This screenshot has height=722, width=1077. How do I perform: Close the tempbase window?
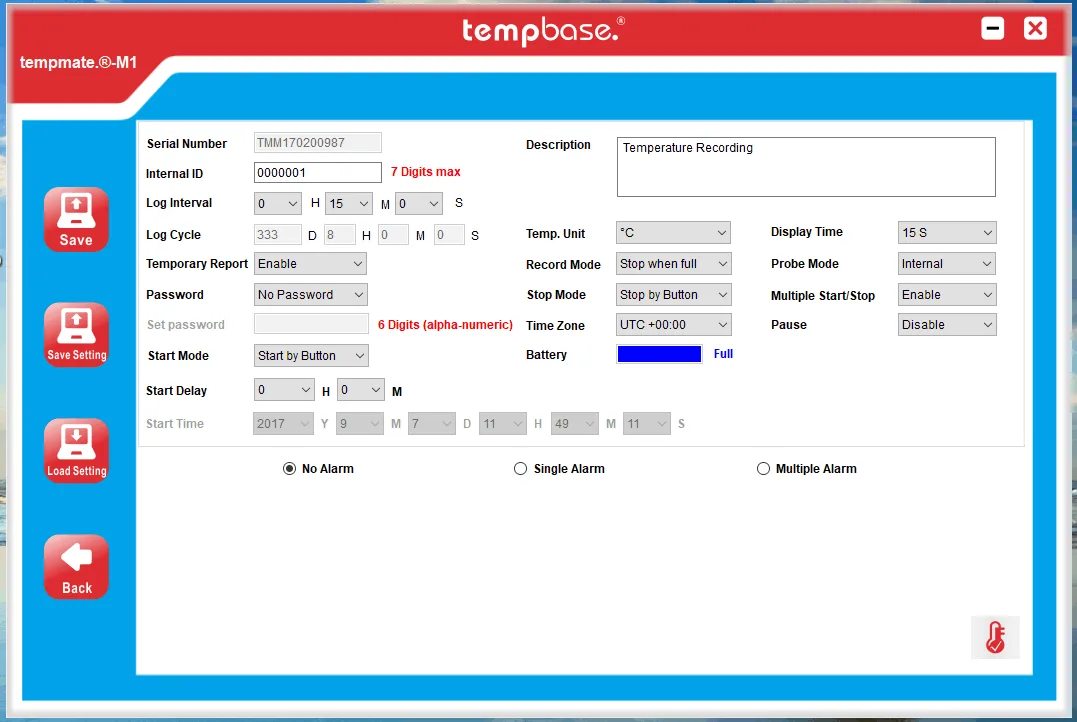click(x=1035, y=29)
